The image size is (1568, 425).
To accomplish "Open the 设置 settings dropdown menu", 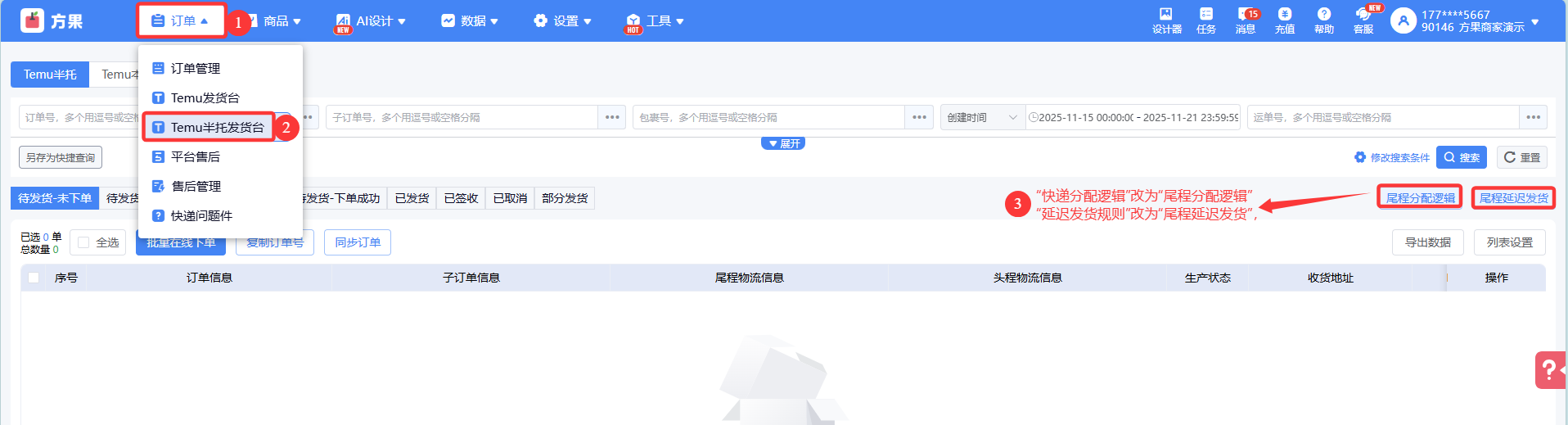I will click(x=562, y=21).
